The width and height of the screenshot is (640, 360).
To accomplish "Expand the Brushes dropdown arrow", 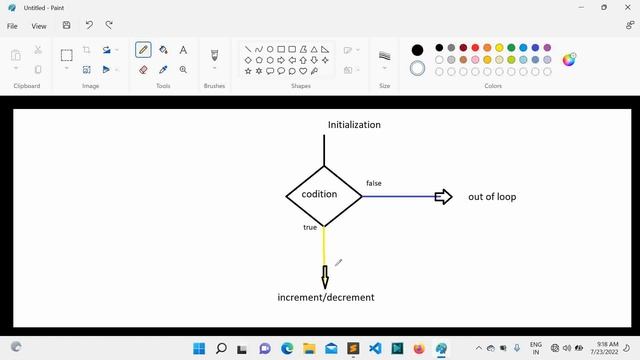I will 214,68.
